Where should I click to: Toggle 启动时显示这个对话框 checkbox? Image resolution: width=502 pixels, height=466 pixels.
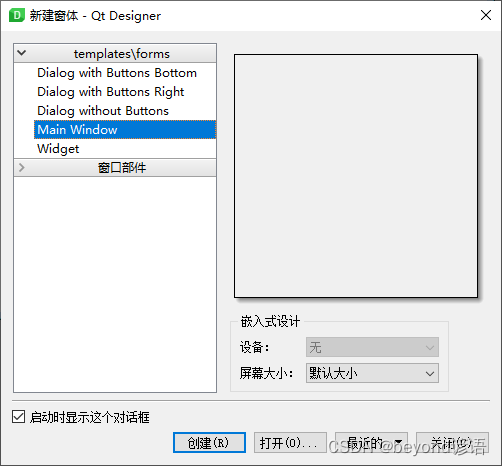18,417
